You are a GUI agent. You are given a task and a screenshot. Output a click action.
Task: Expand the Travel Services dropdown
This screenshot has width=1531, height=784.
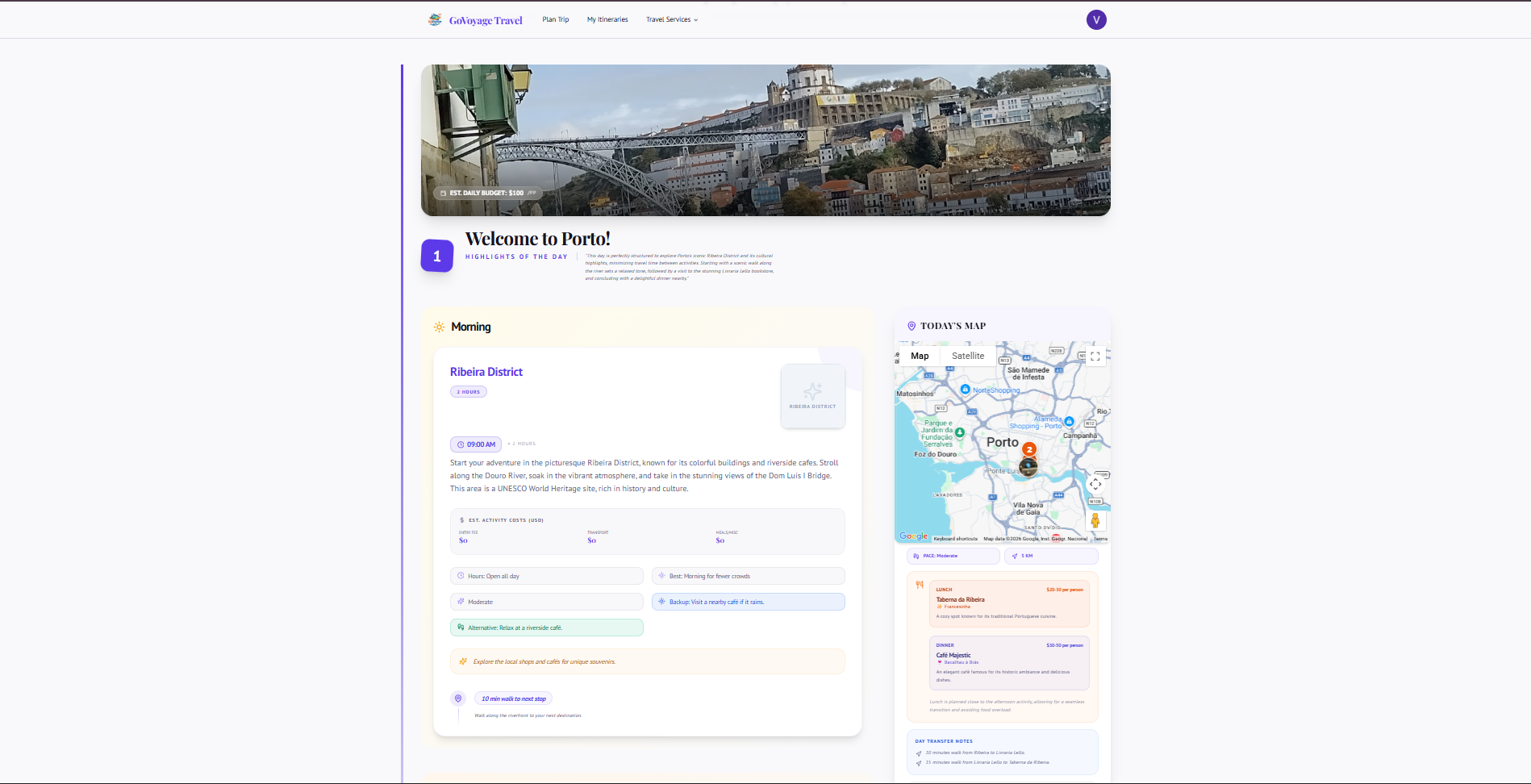tap(670, 19)
